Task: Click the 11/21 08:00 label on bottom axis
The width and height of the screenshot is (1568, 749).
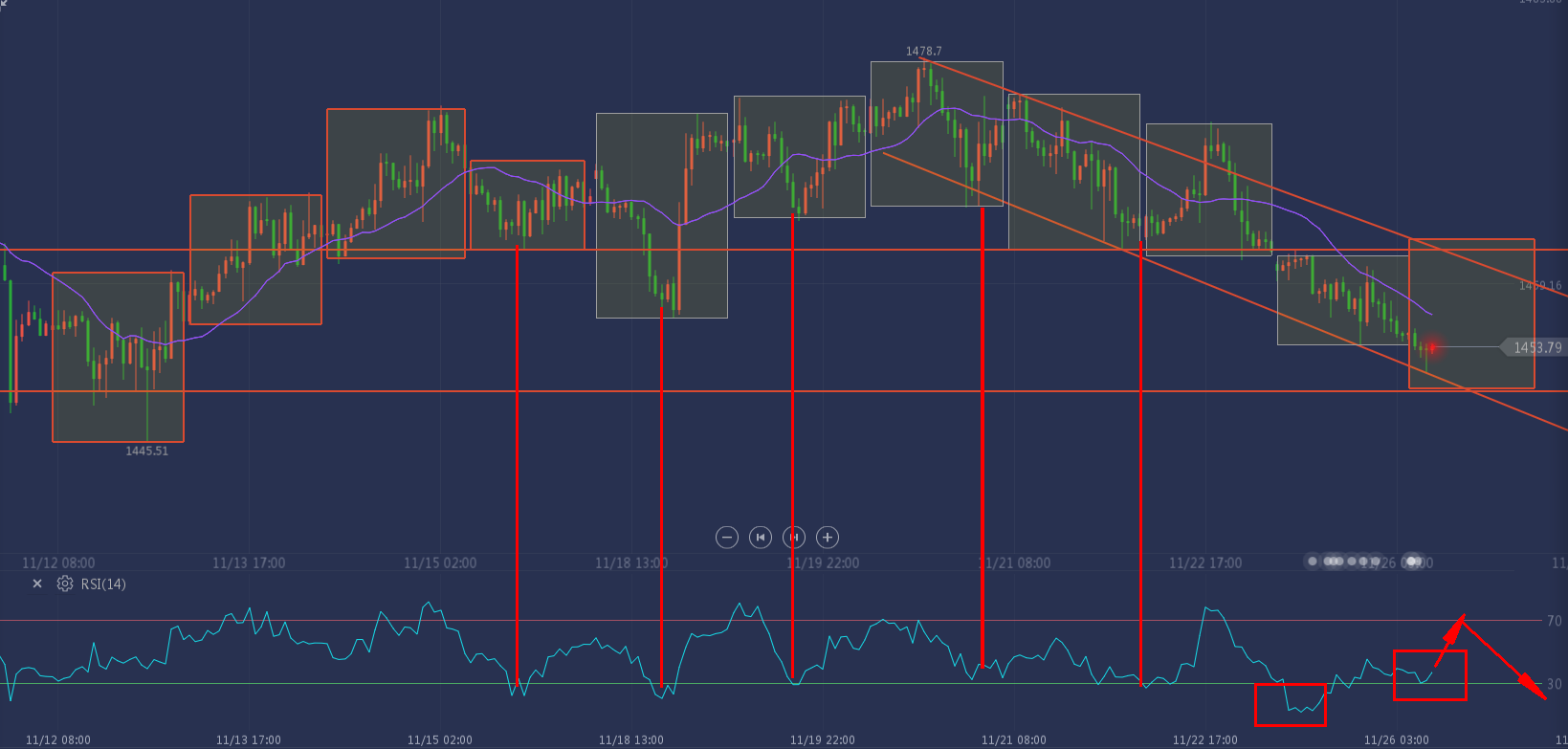Action: (x=1014, y=739)
